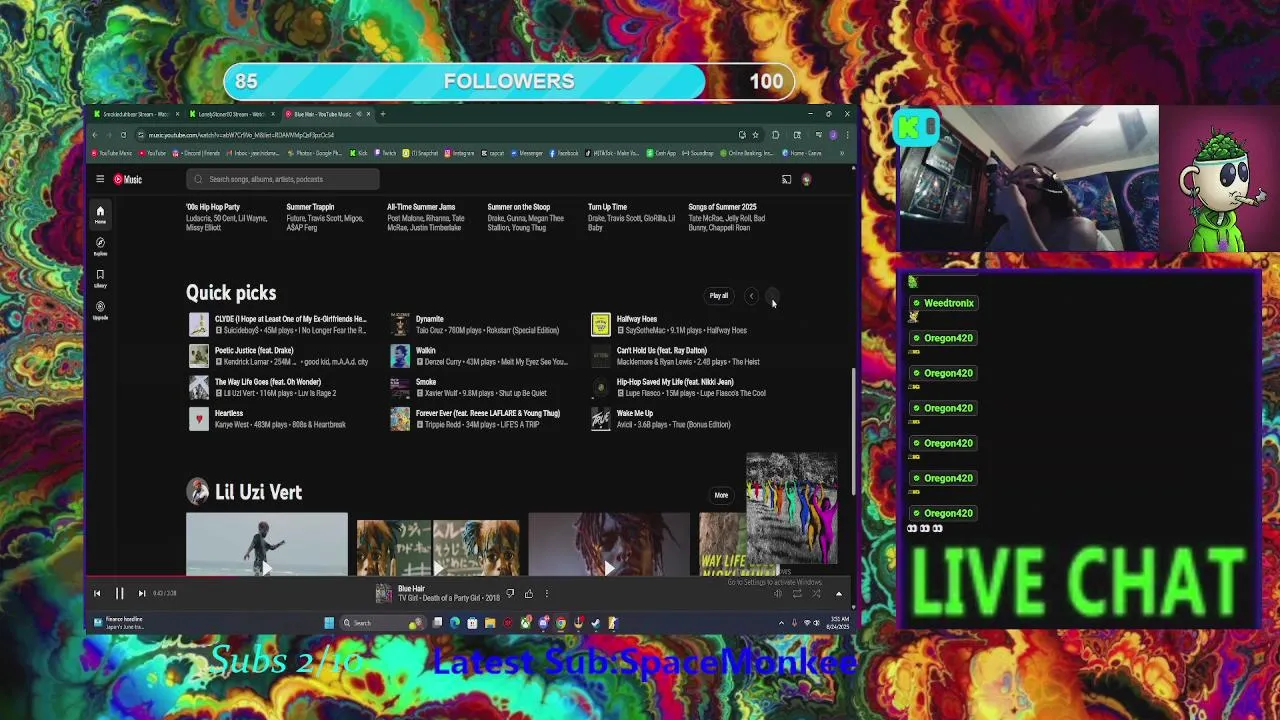Toggle shuffle in the player bar

(x=816, y=594)
